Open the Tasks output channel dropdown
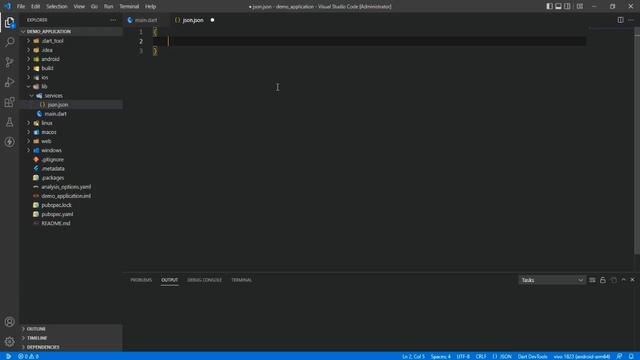Screen dimensions: 640x360 551,280
